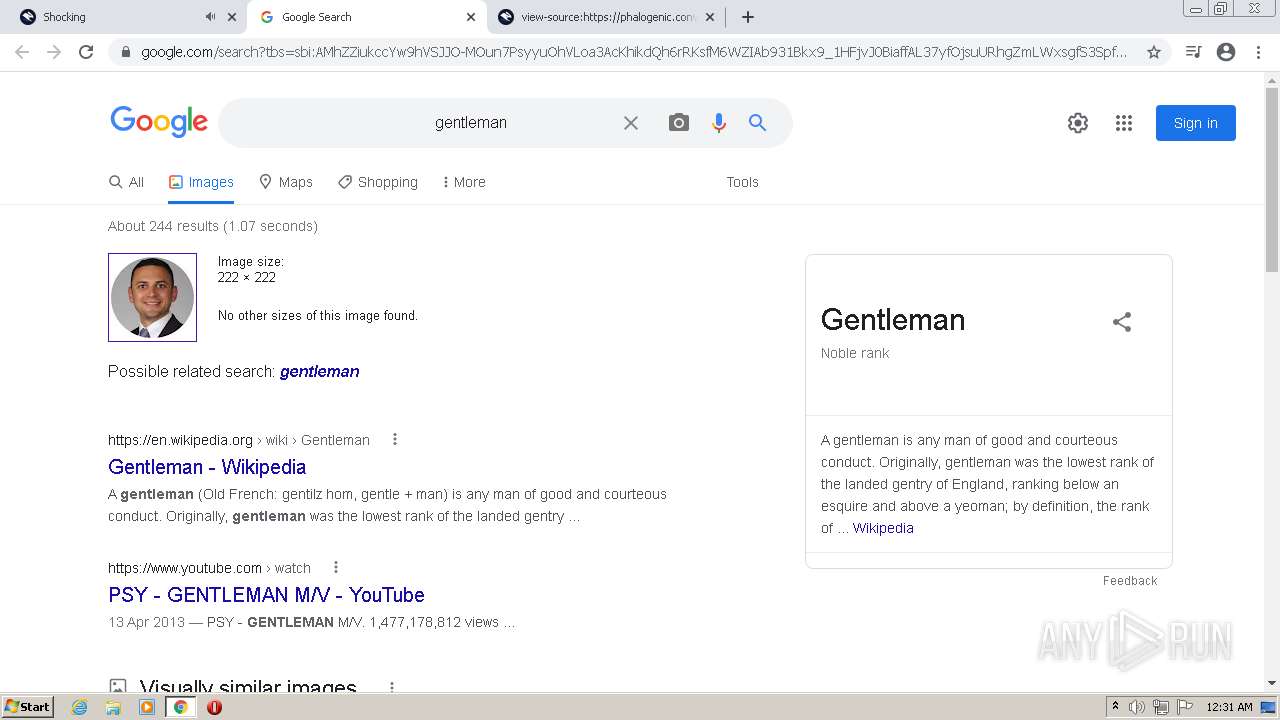Start voice search with microphone icon

point(719,123)
